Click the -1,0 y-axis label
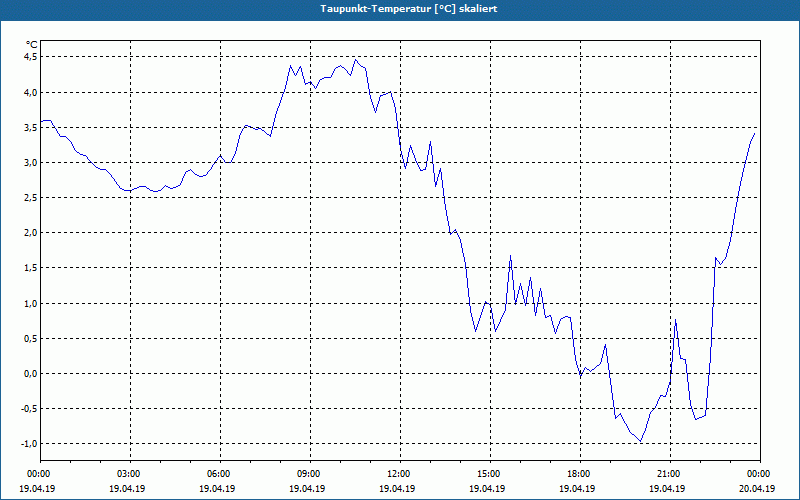Image resolution: width=800 pixels, height=500 pixels. [29, 443]
